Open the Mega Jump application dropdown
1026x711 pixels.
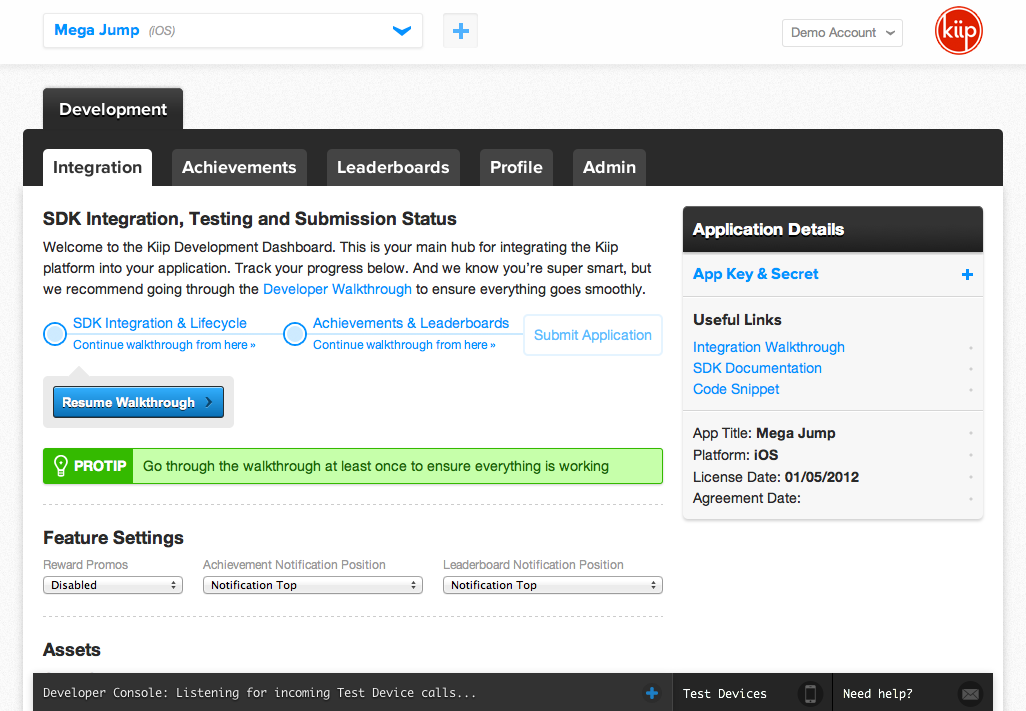click(233, 31)
